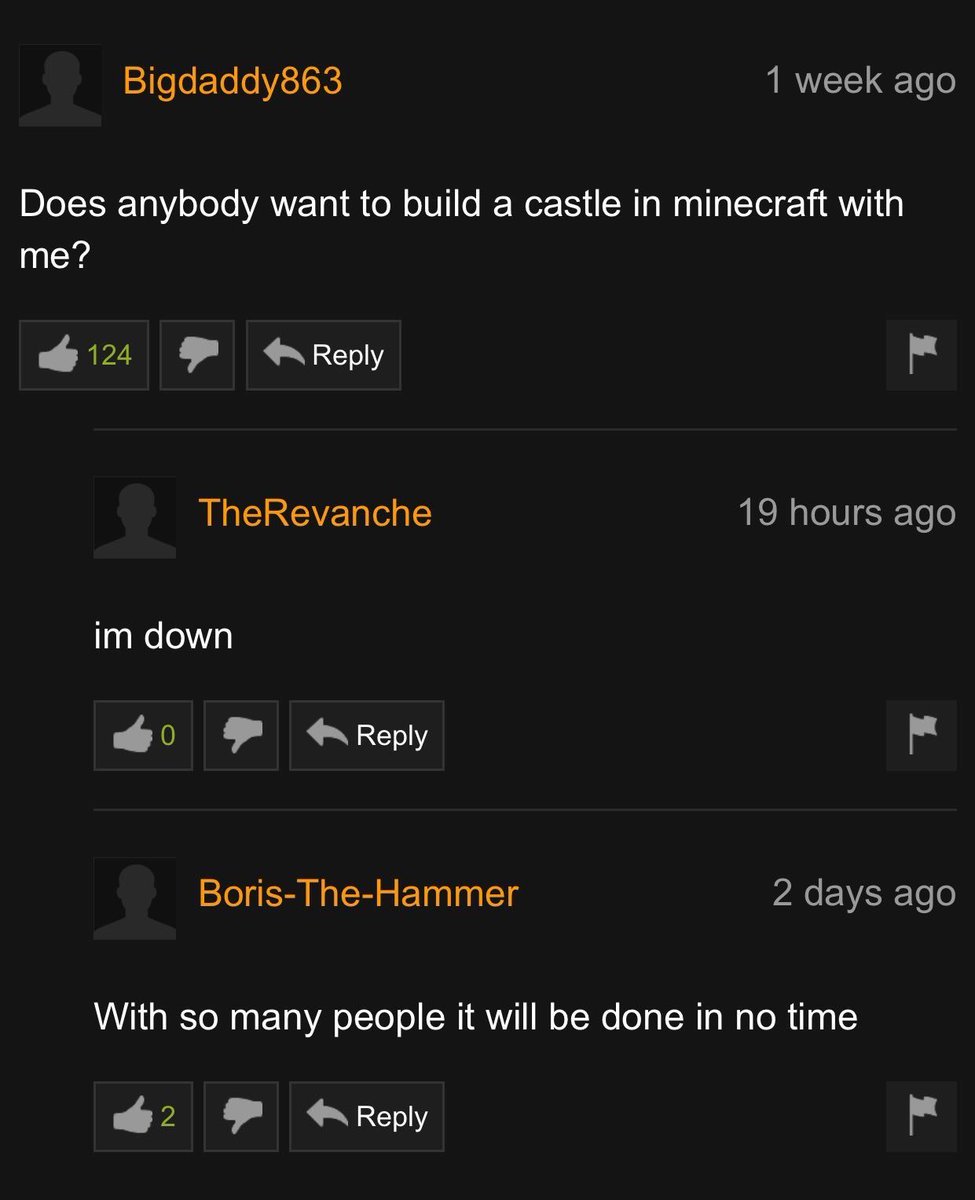Viewport: 975px width, 1200px height.
Task: Flag Boris-The-Hammer's comment
Action: (922, 1116)
